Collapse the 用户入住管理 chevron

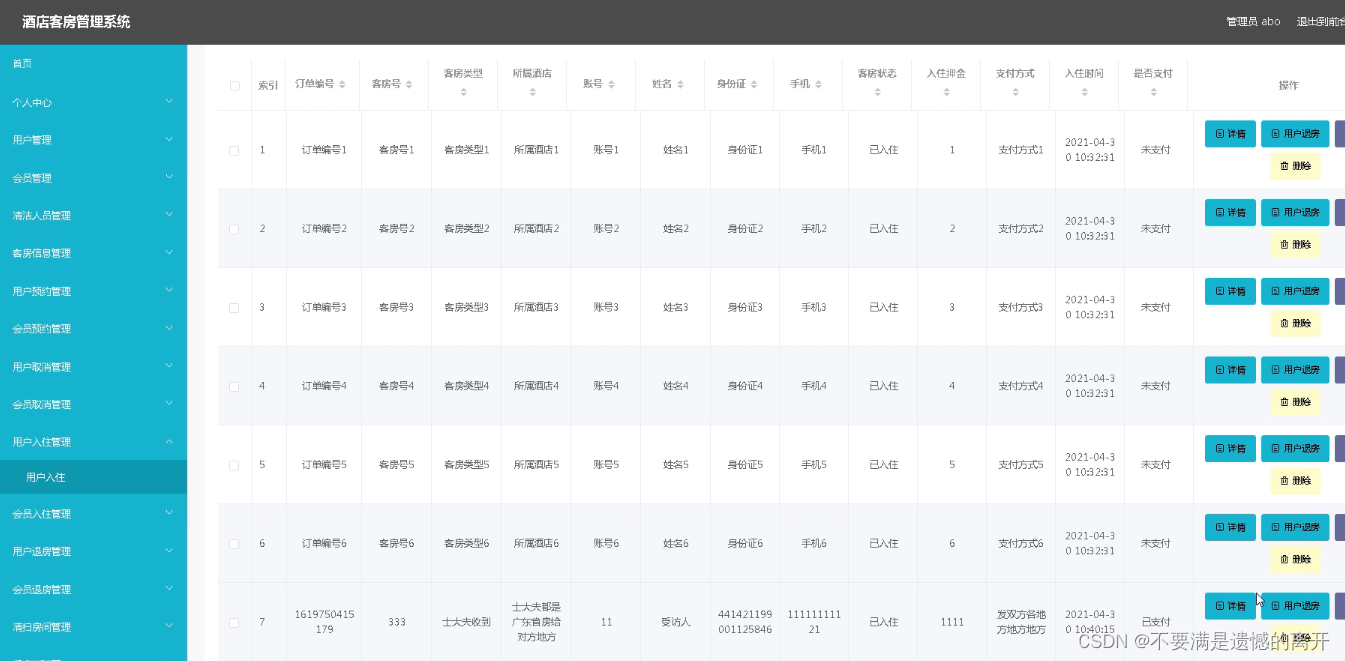[x=169, y=441]
